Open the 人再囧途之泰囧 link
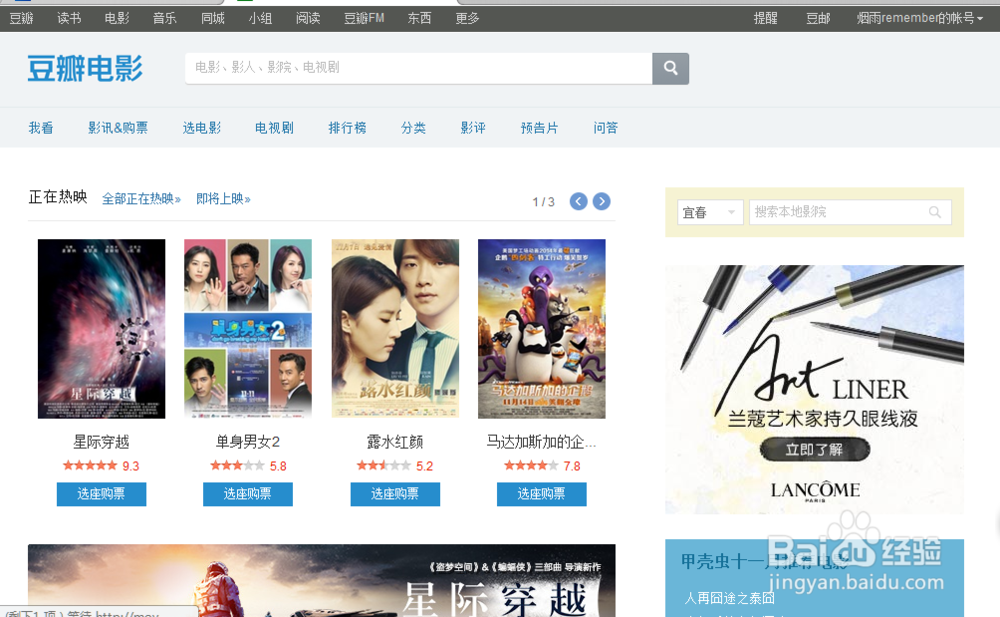This screenshot has width=1000, height=617. pyautogui.click(x=729, y=598)
